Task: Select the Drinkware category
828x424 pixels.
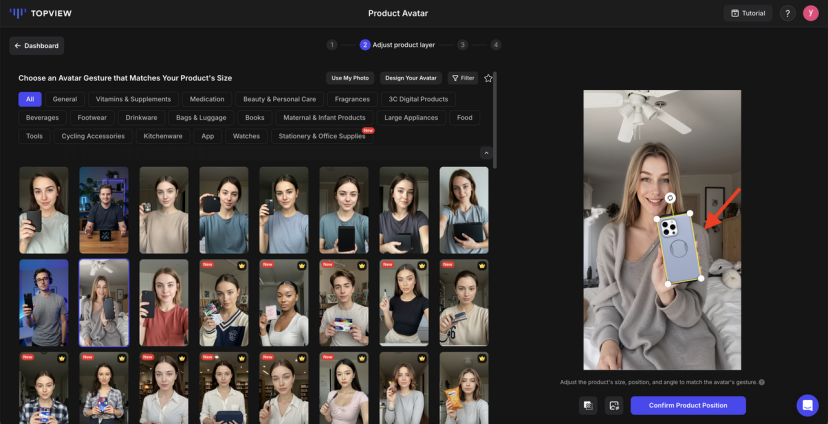Action: click(x=141, y=118)
